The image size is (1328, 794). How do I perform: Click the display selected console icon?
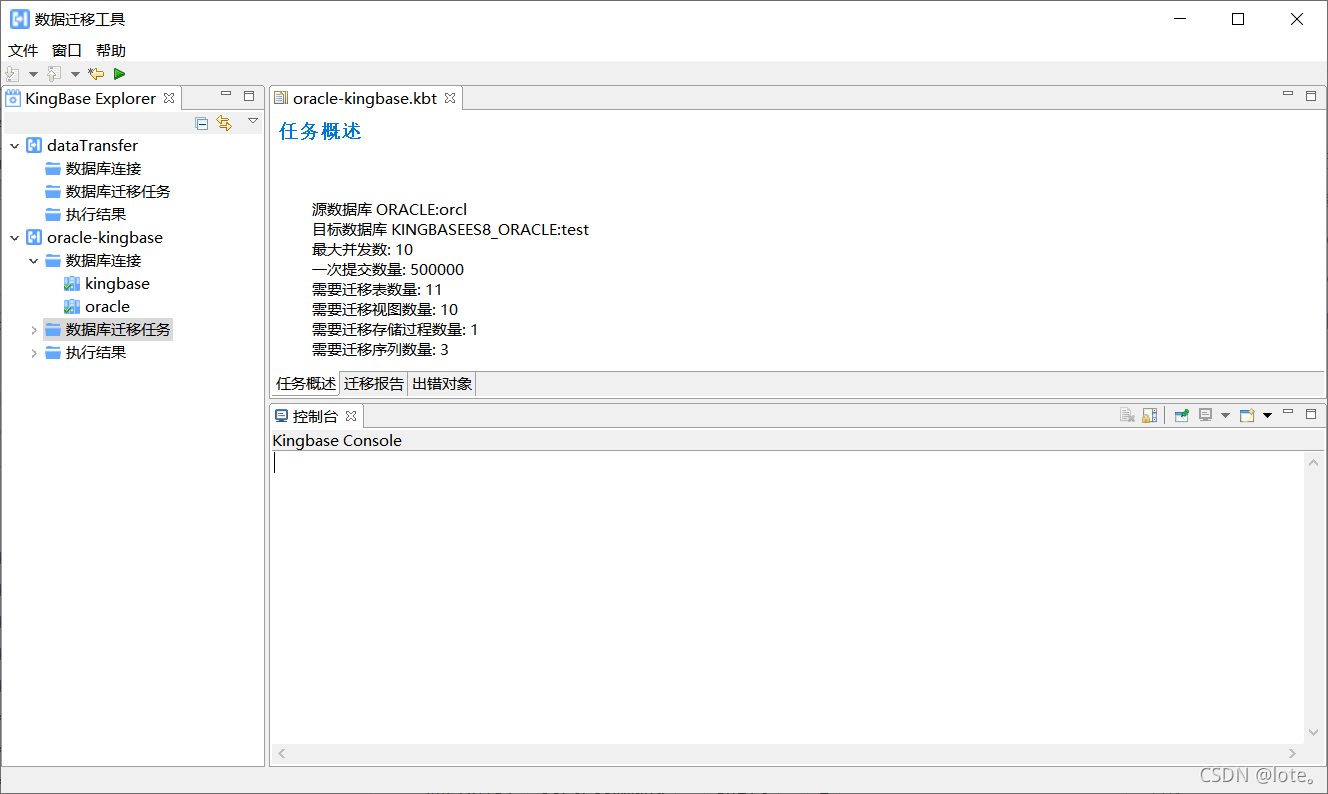pos(1205,415)
